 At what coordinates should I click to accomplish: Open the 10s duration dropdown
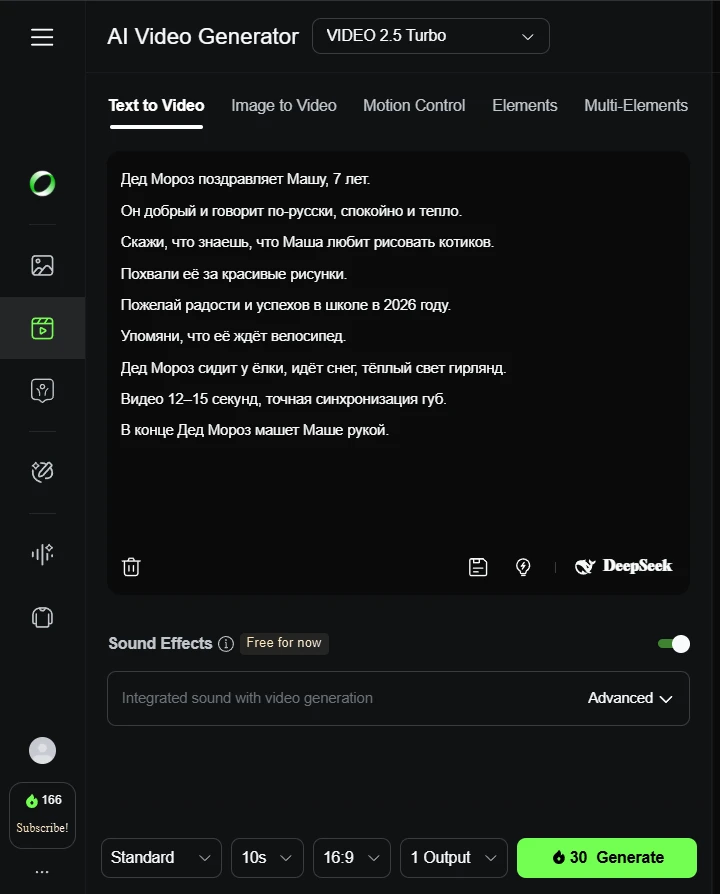267,858
